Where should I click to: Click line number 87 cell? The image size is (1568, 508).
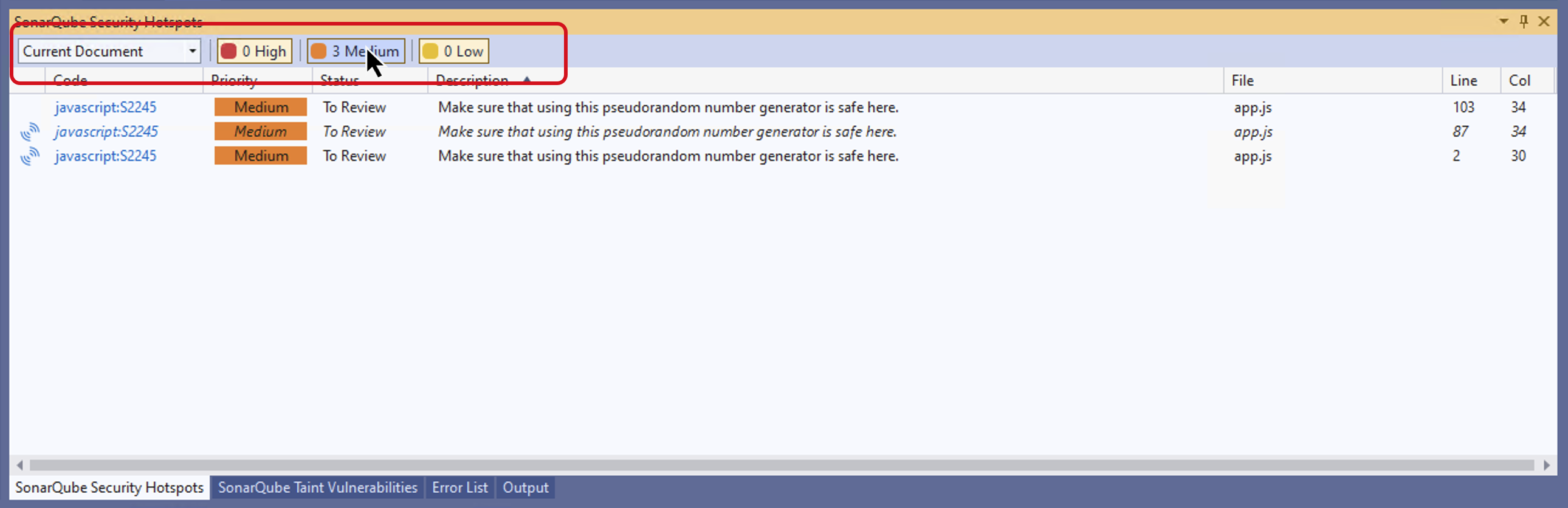click(1460, 131)
